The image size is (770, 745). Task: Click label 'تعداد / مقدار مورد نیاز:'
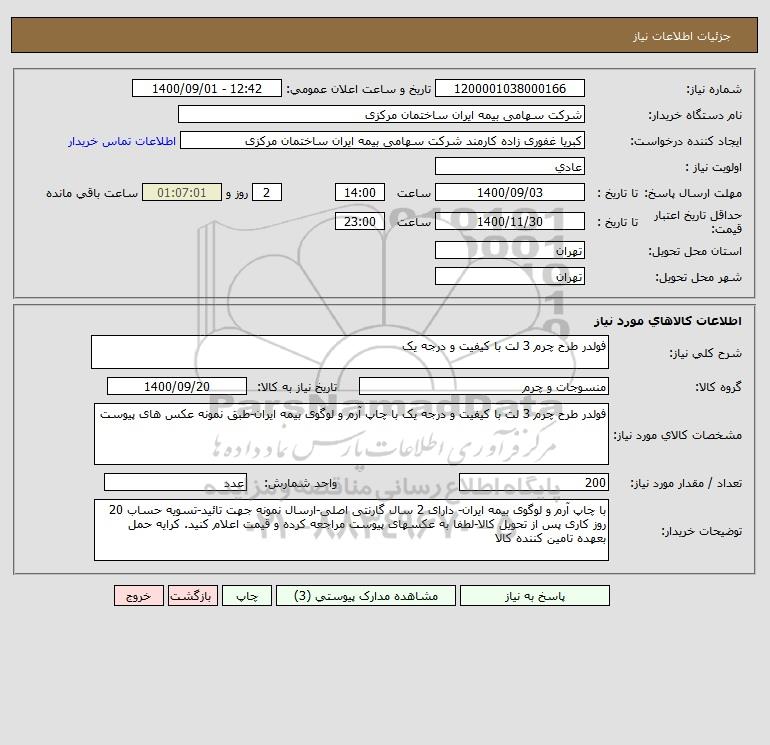pos(686,483)
